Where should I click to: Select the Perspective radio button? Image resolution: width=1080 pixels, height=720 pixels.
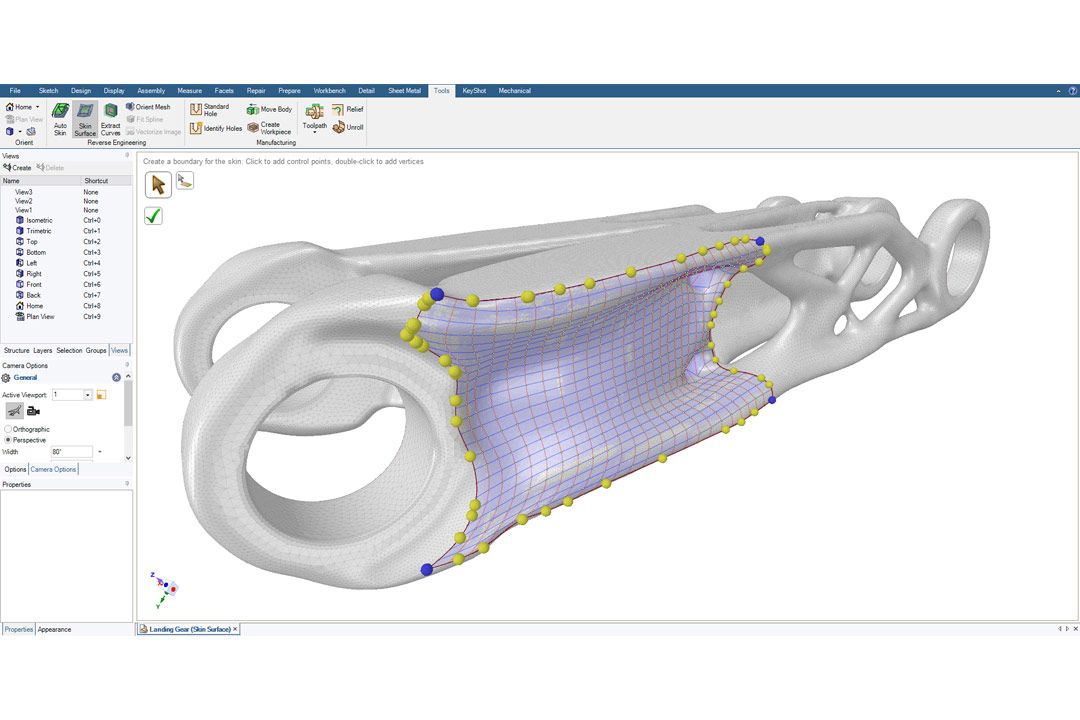click(9, 440)
